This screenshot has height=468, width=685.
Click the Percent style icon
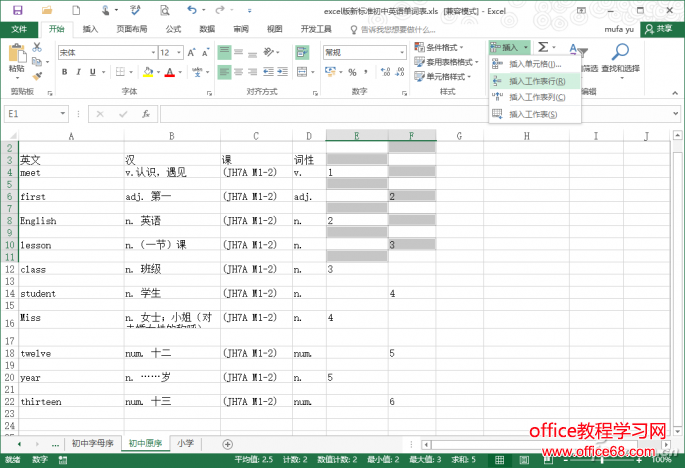point(352,72)
